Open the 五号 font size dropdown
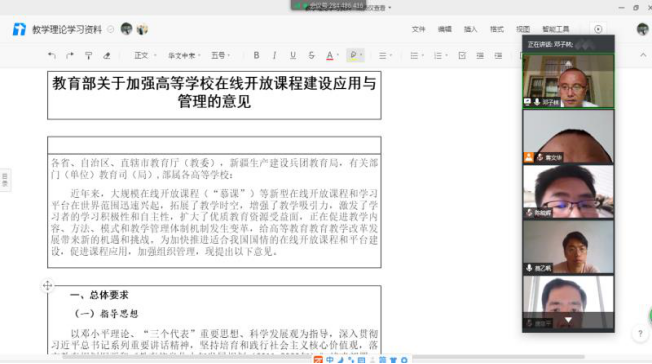652x364 pixels. pyautogui.click(x=221, y=55)
